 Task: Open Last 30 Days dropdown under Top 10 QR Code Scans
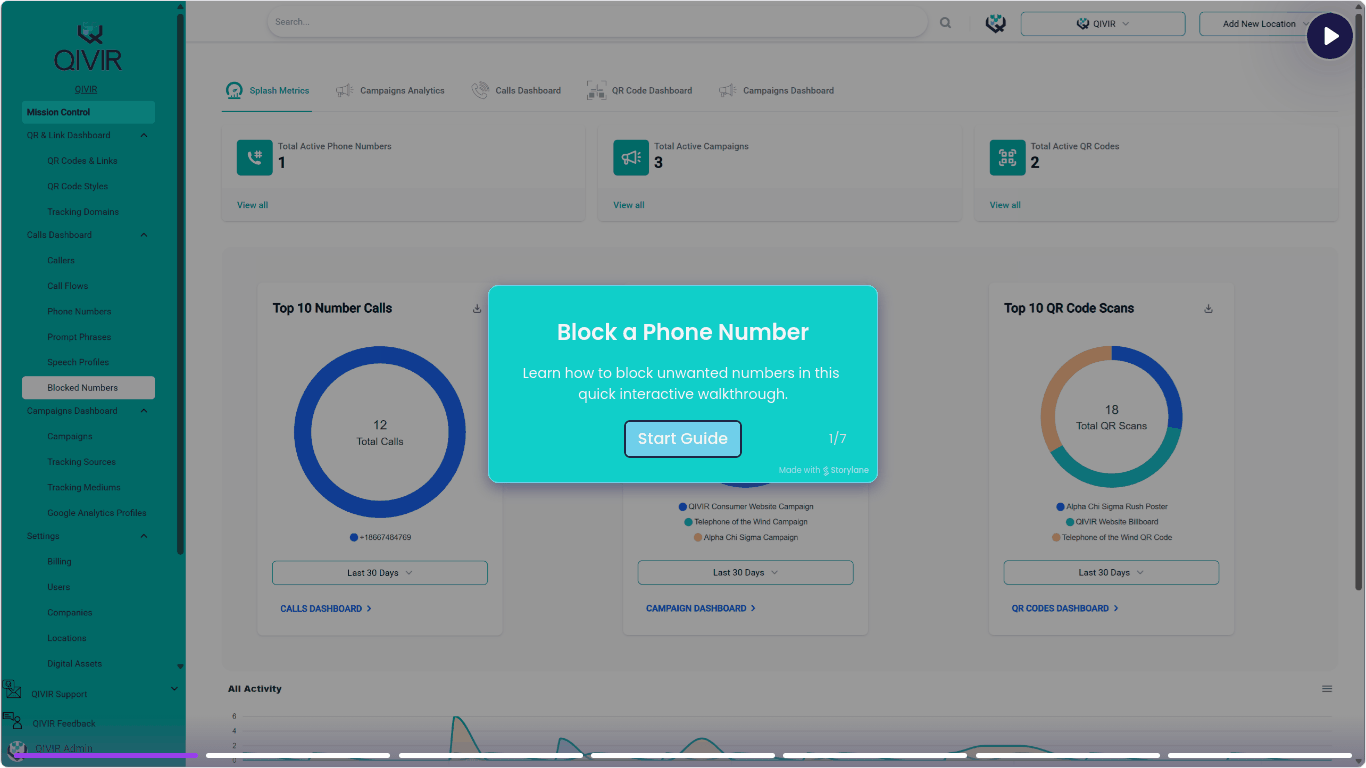1111,573
